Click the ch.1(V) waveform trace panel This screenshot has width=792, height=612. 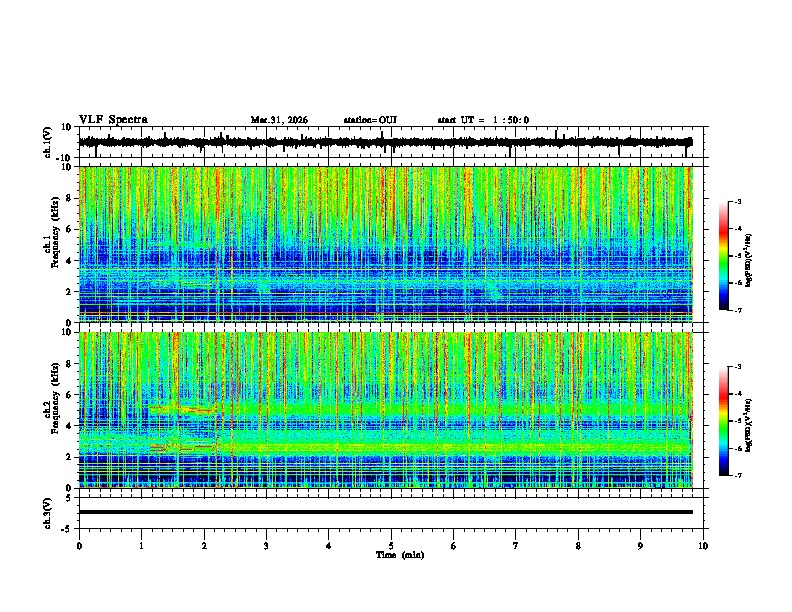point(393,142)
